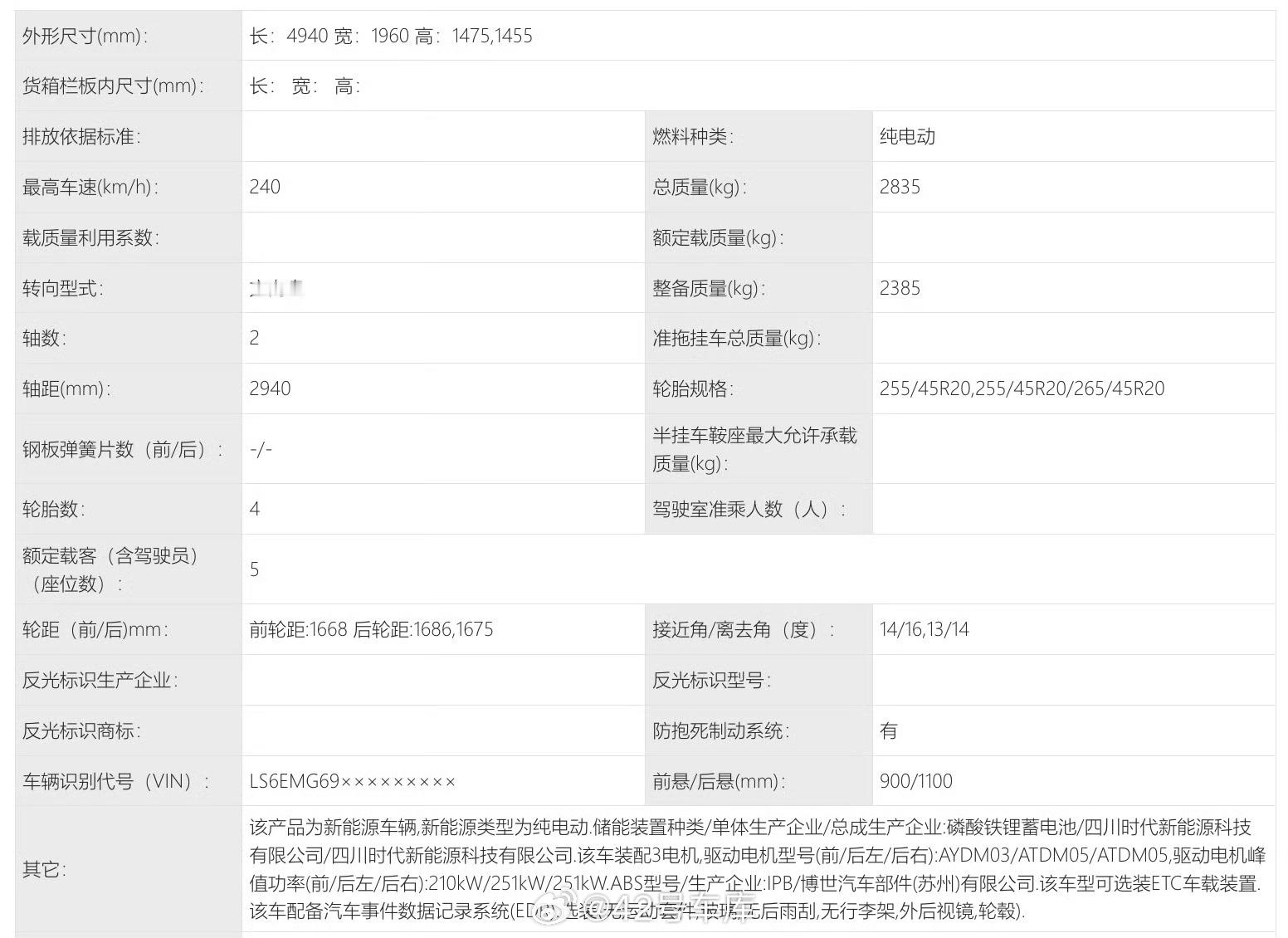Select the tire spec 255/45R20,255/45R20/265/45R20
Screen dimensions: 1288x938
point(1022,389)
